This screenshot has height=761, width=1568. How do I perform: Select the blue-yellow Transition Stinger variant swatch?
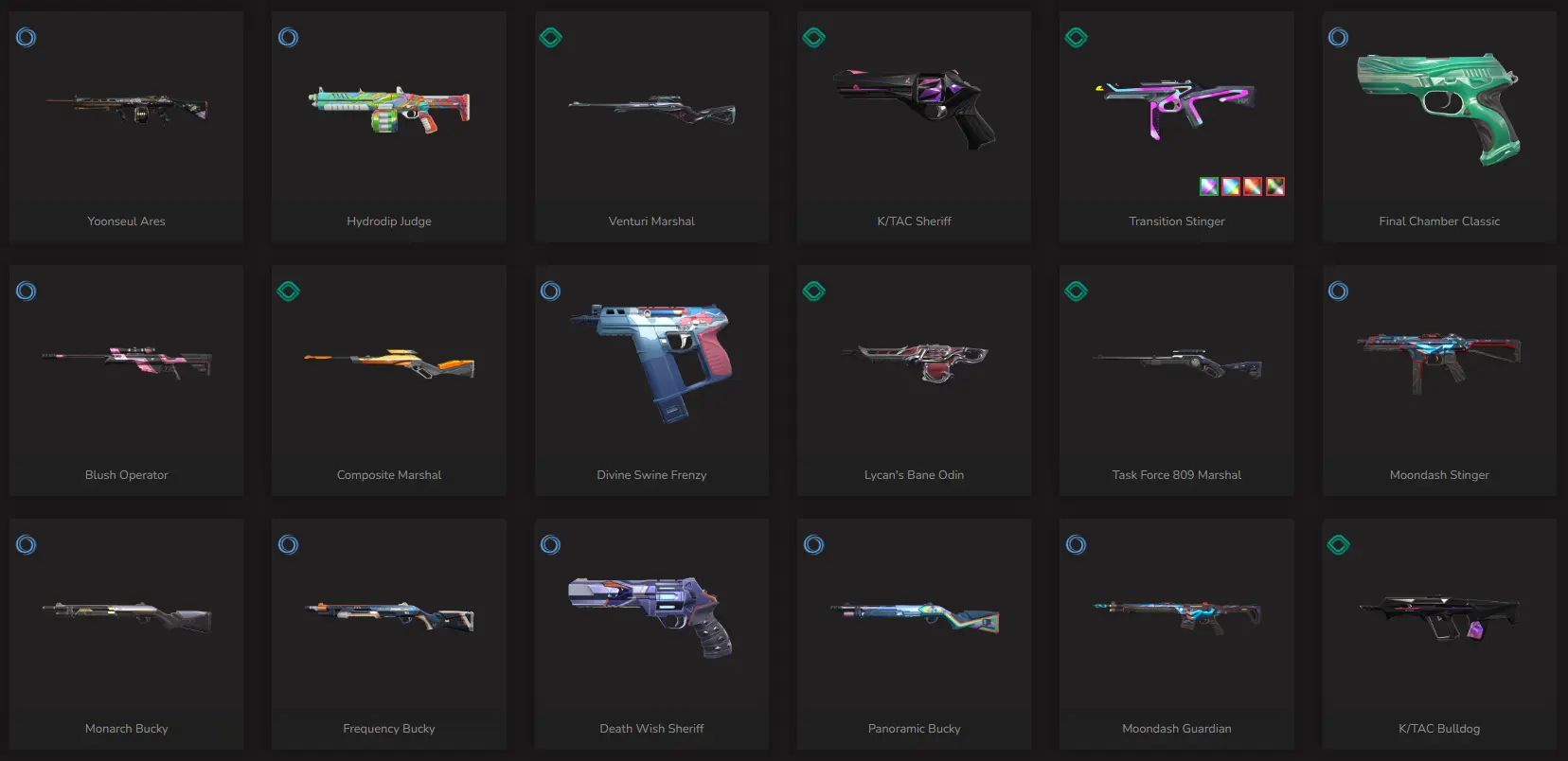click(x=1231, y=186)
